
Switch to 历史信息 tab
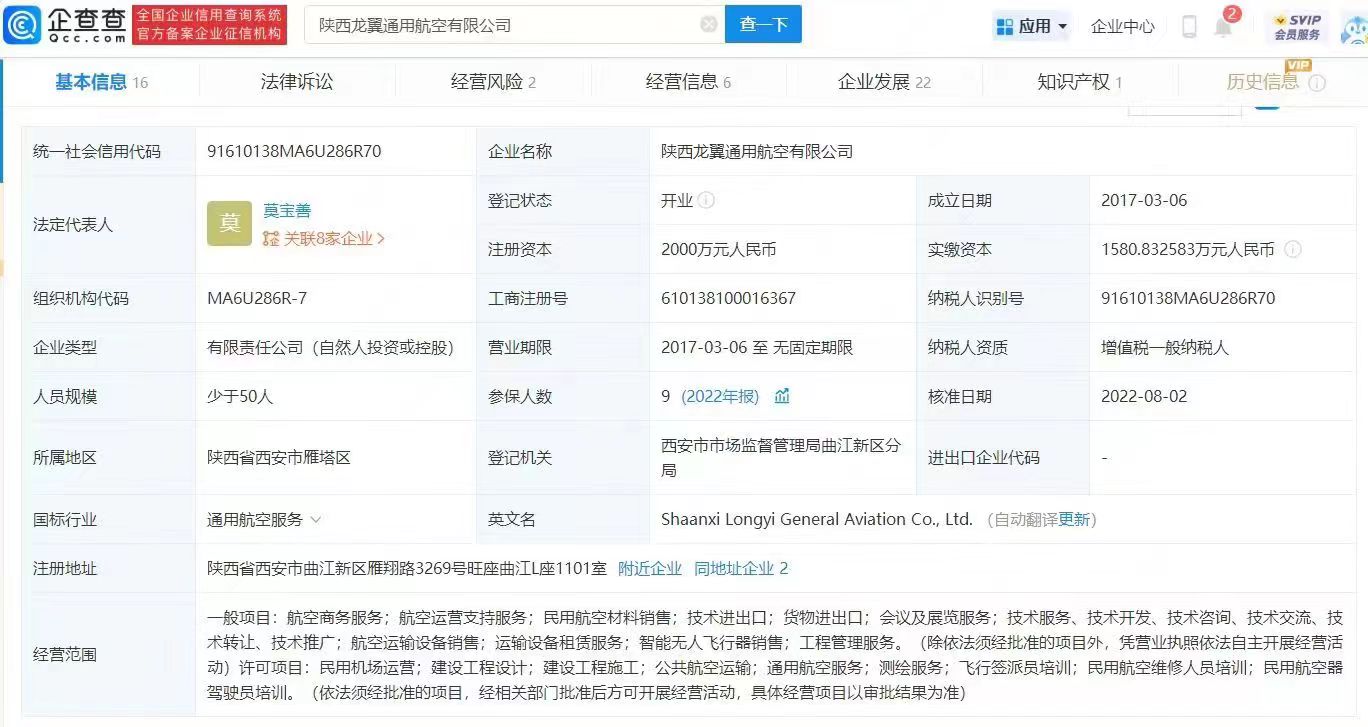[x=1263, y=82]
